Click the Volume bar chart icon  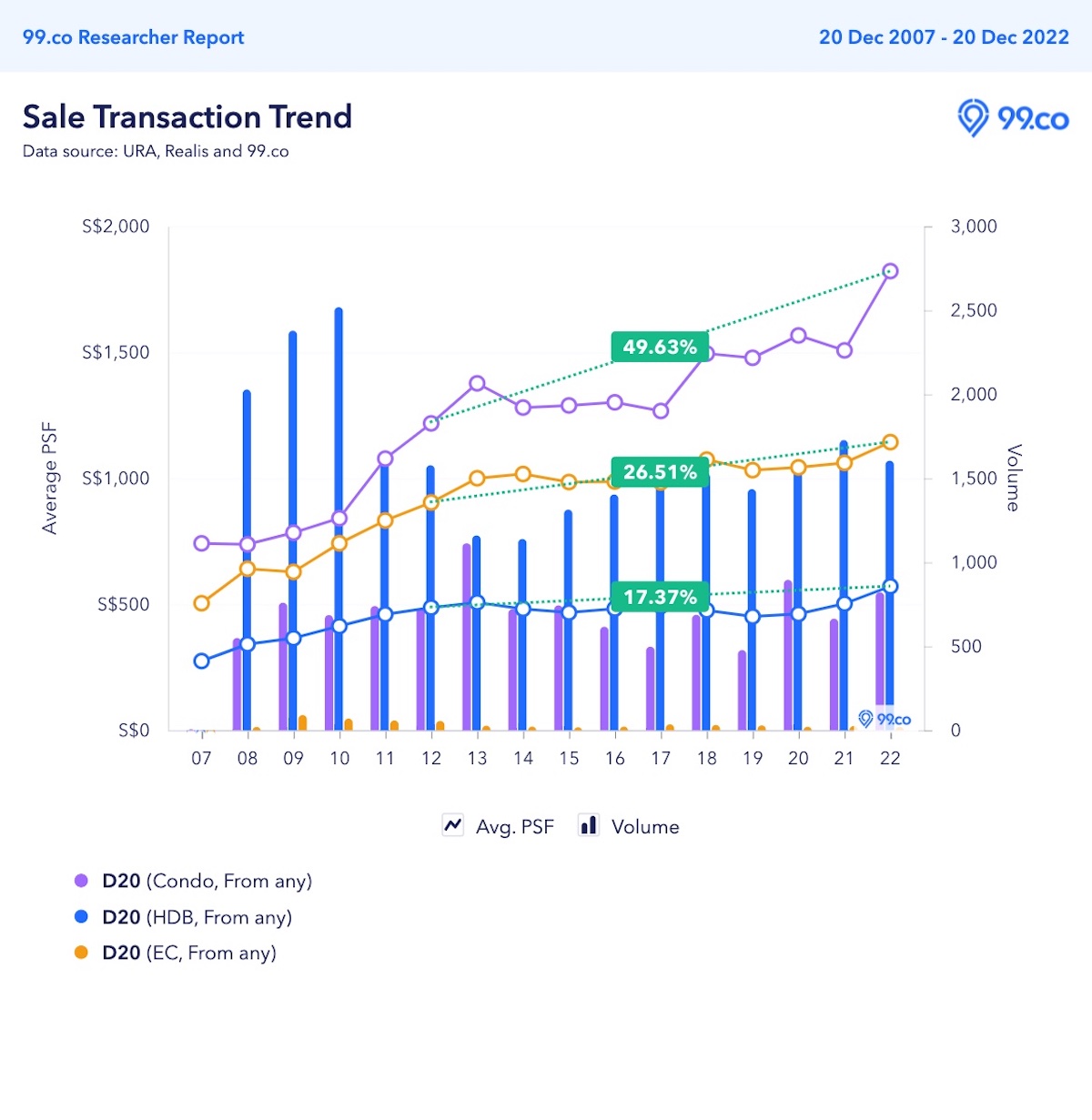[589, 825]
